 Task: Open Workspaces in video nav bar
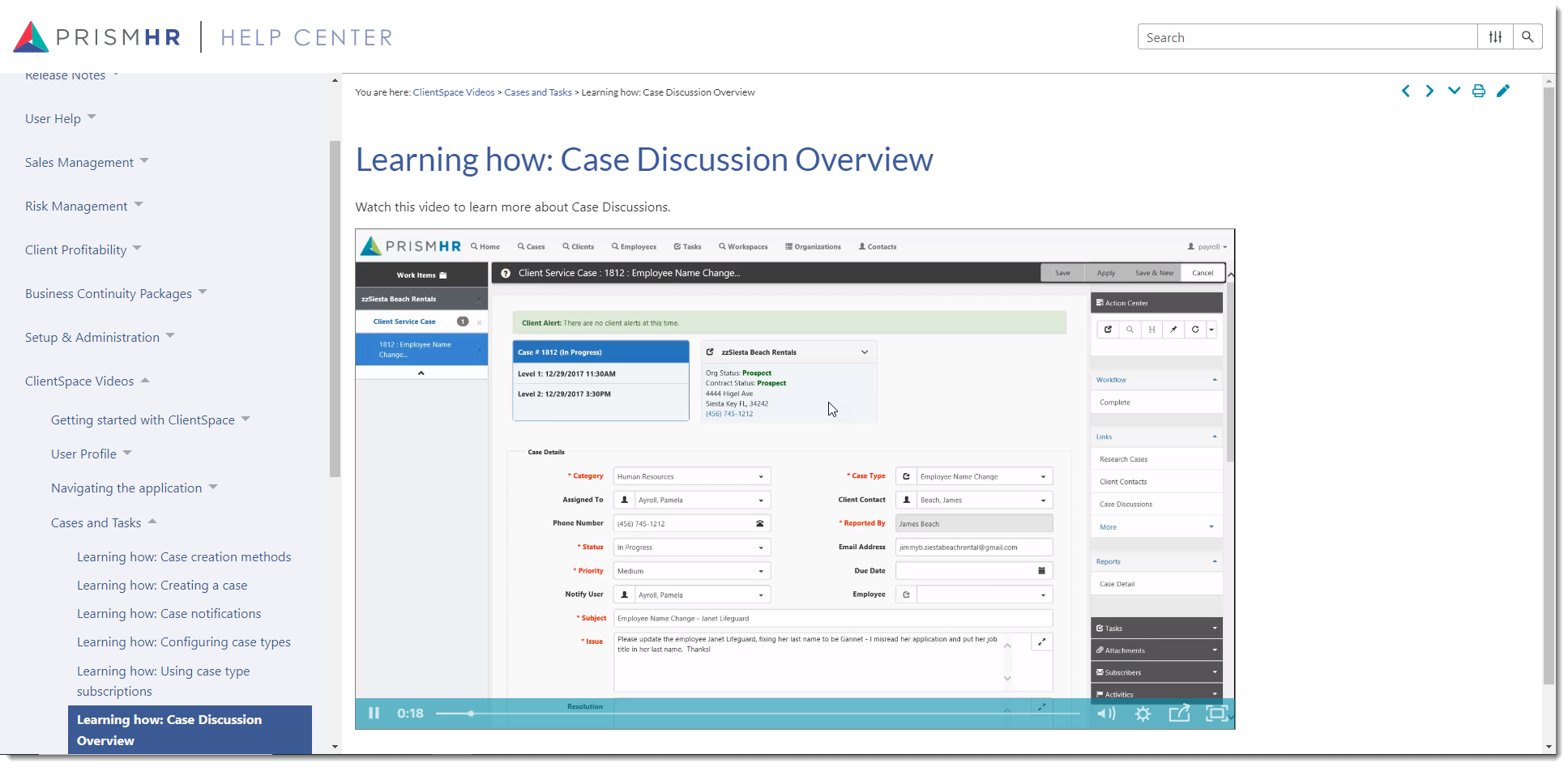pos(743,246)
